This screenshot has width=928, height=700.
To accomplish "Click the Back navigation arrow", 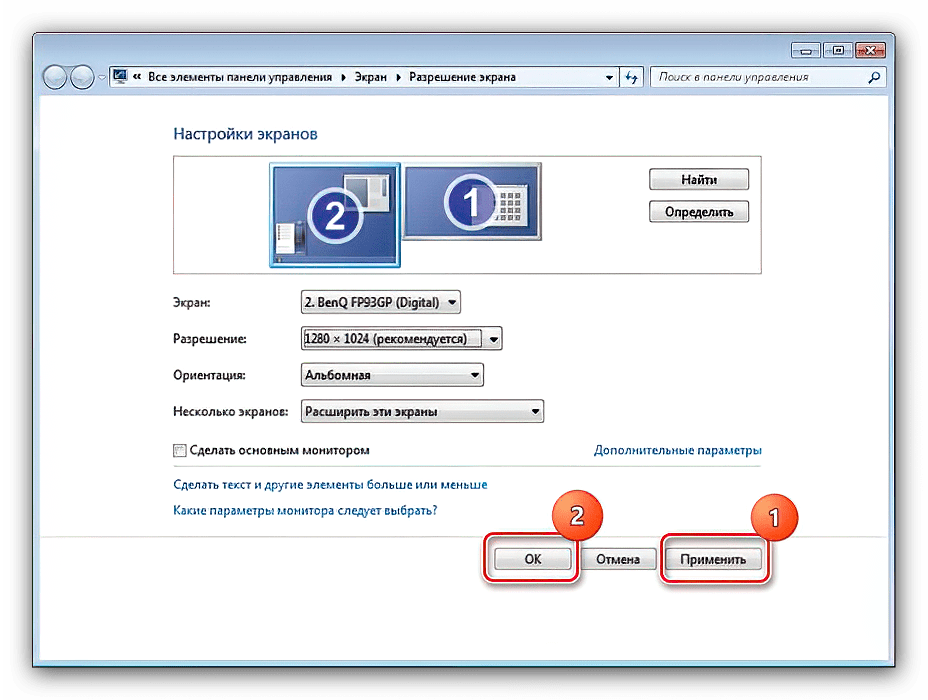I will point(56,77).
